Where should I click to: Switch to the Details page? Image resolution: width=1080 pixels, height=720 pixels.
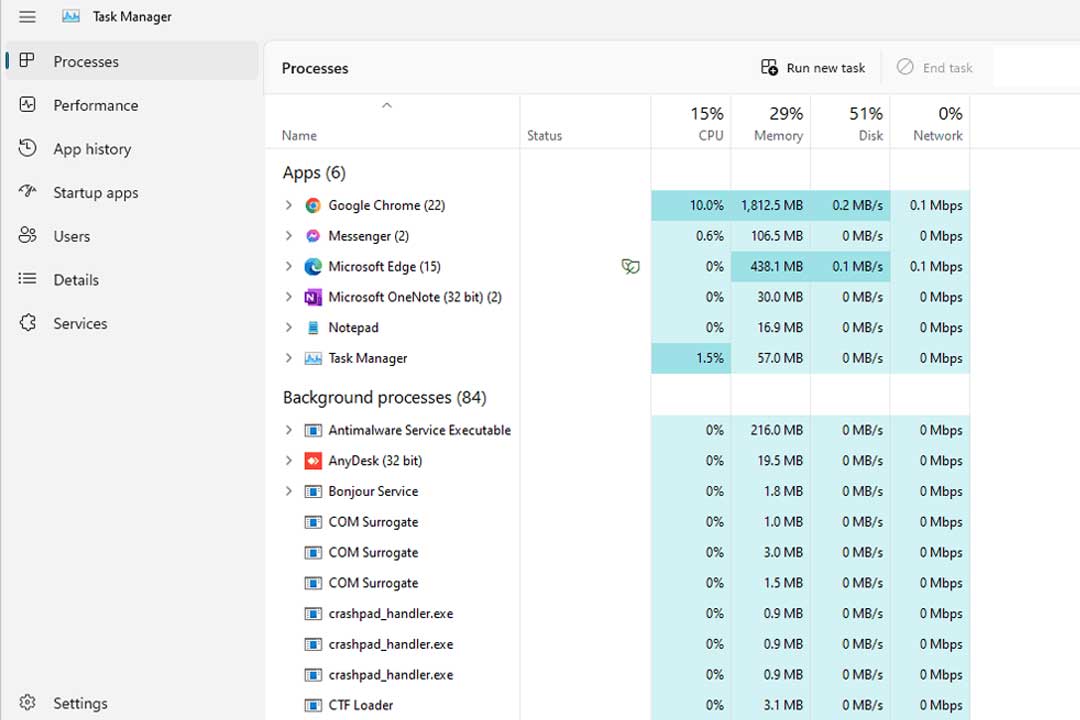[132, 279]
